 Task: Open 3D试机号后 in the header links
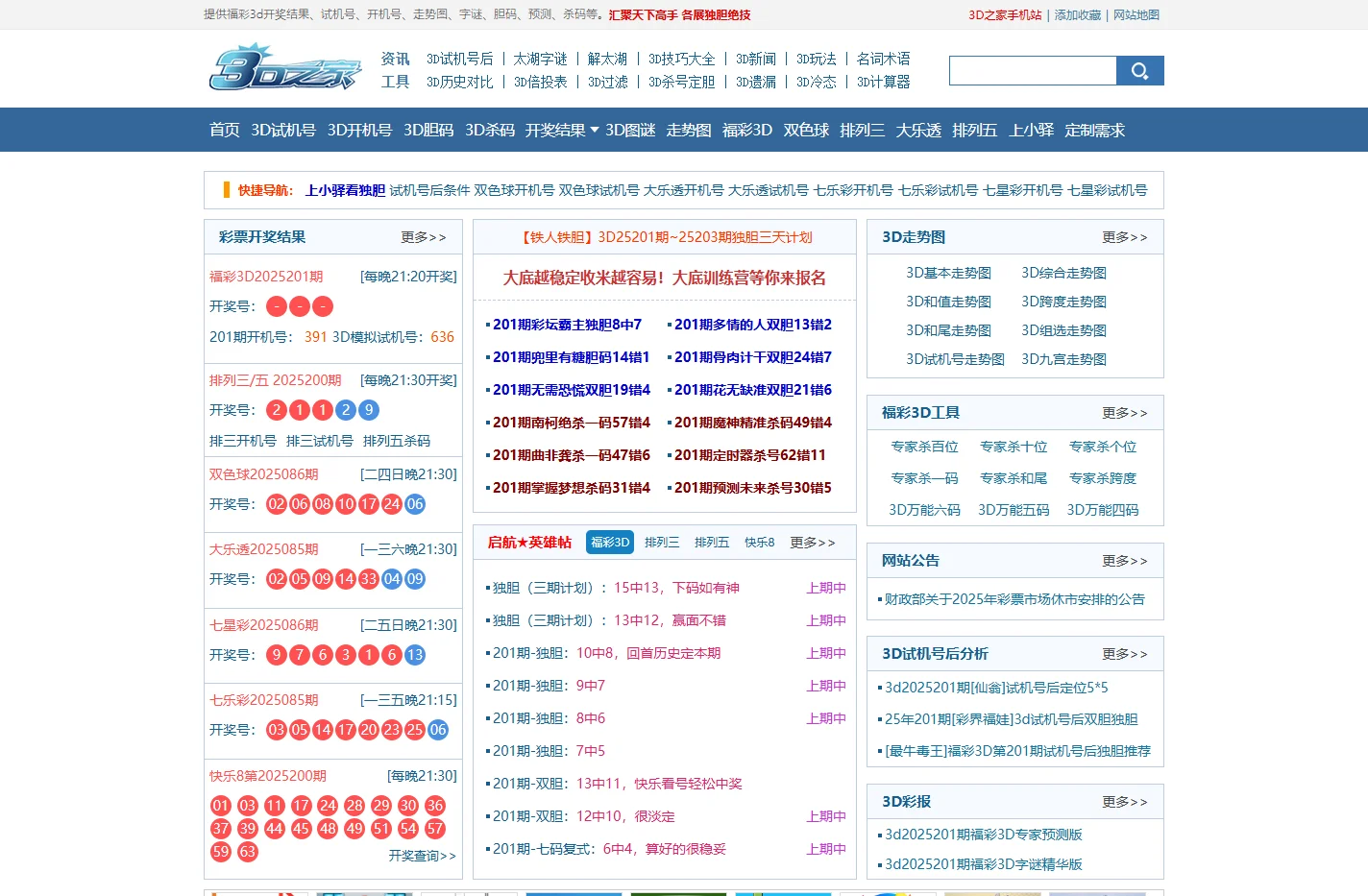click(459, 60)
